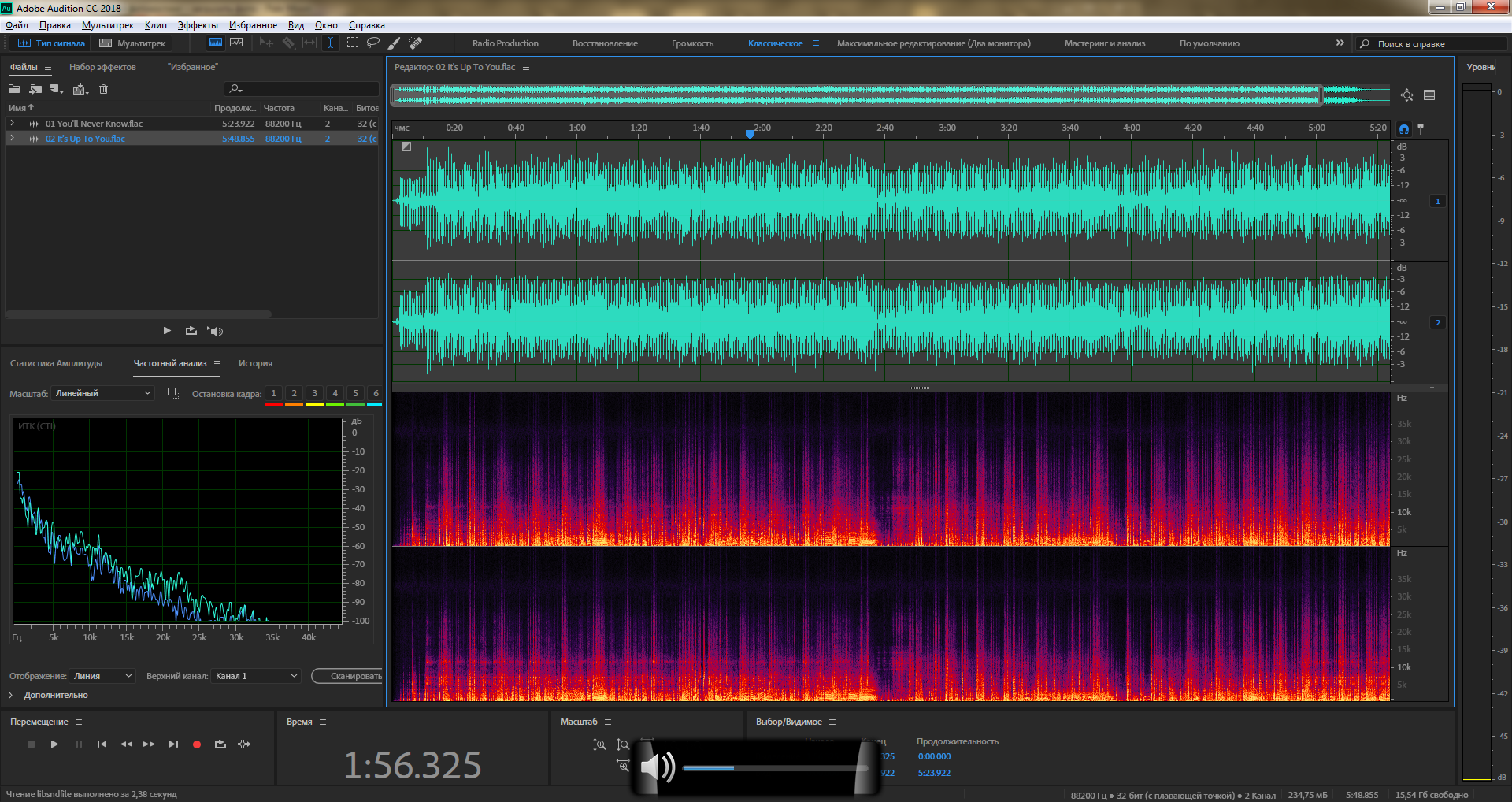Click hold frame button 3
This screenshot has height=802, width=1512.
click(314, 393)
